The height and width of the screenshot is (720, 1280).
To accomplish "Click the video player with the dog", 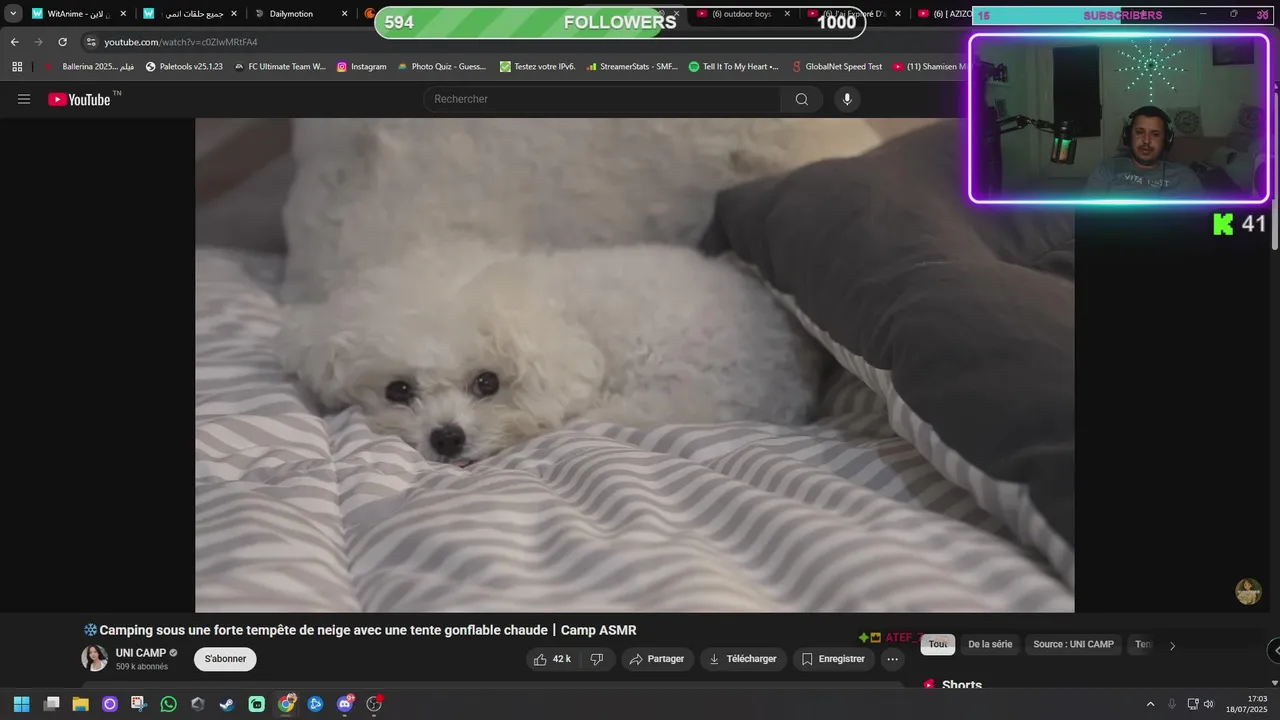I will pos(634,365).
